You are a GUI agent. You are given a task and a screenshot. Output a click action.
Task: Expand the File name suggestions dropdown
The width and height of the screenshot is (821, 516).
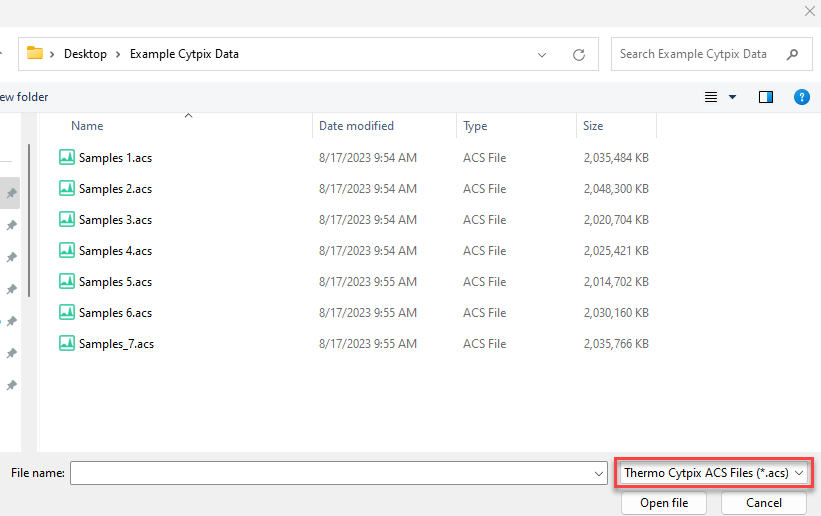pos(599,472)
